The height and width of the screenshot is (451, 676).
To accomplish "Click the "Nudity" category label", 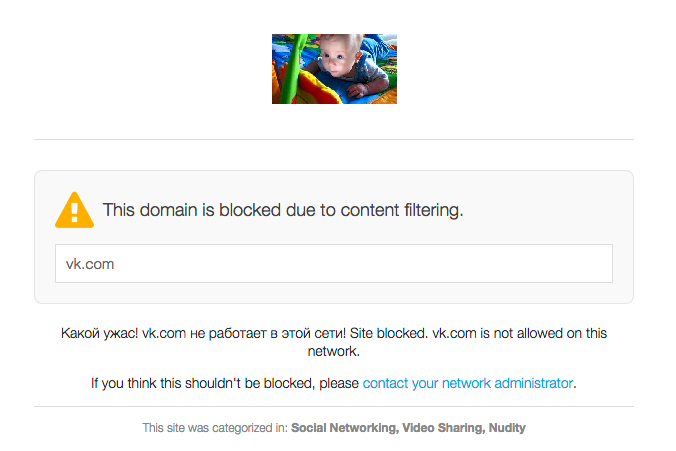I will (506, 428).
